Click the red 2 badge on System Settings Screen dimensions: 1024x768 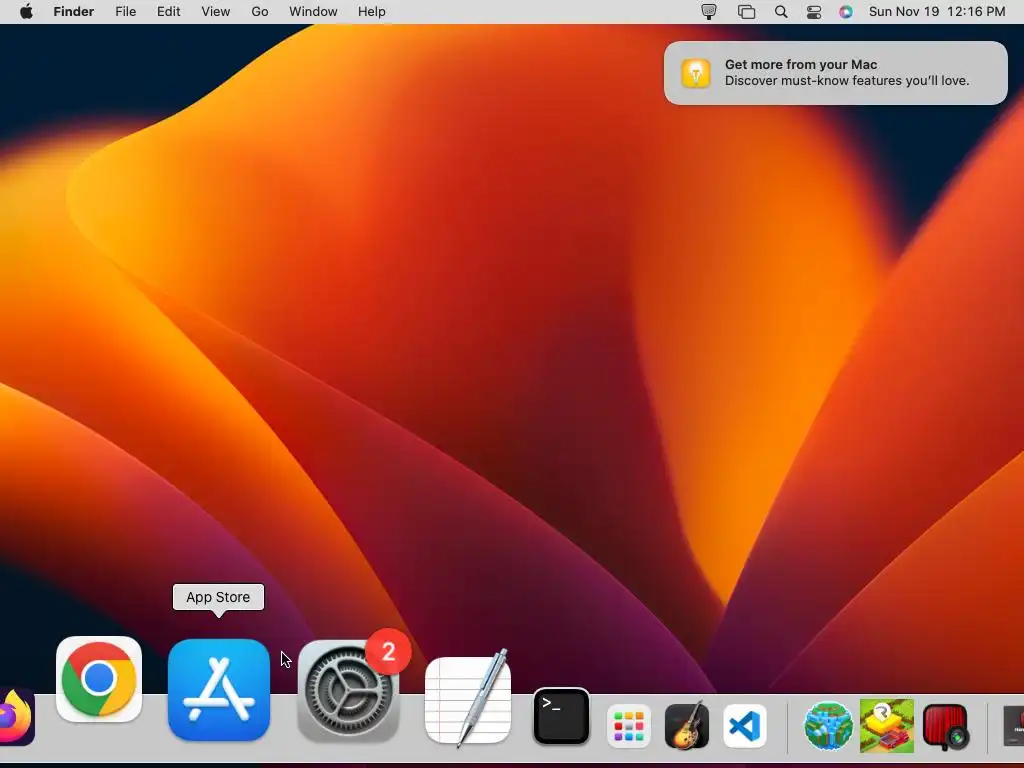(389, 651)
